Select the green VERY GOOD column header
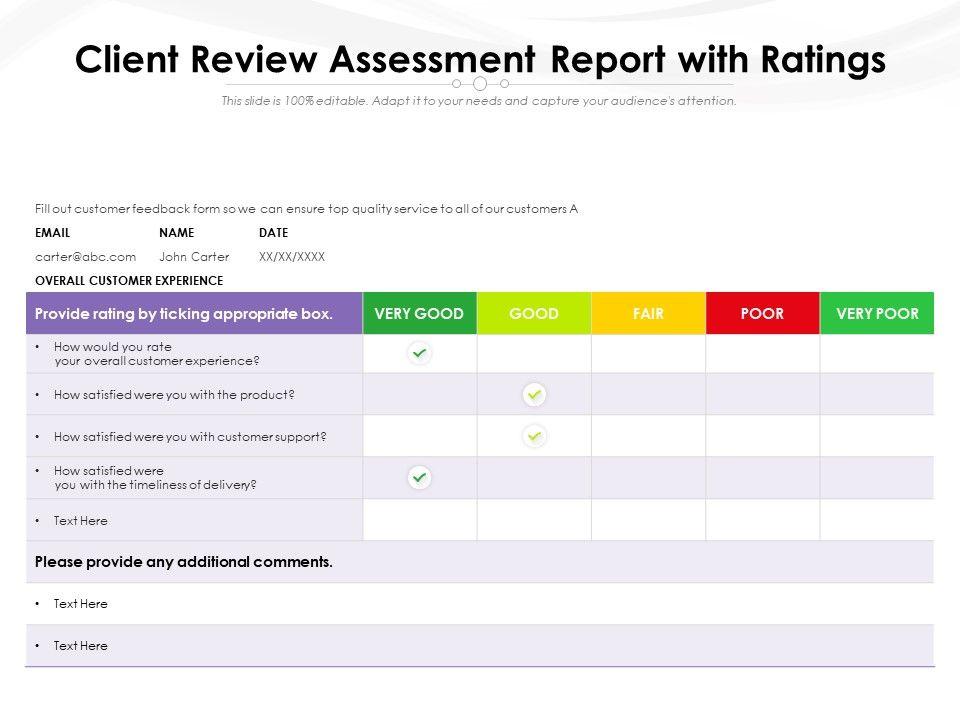 click(x=419, y=313)
